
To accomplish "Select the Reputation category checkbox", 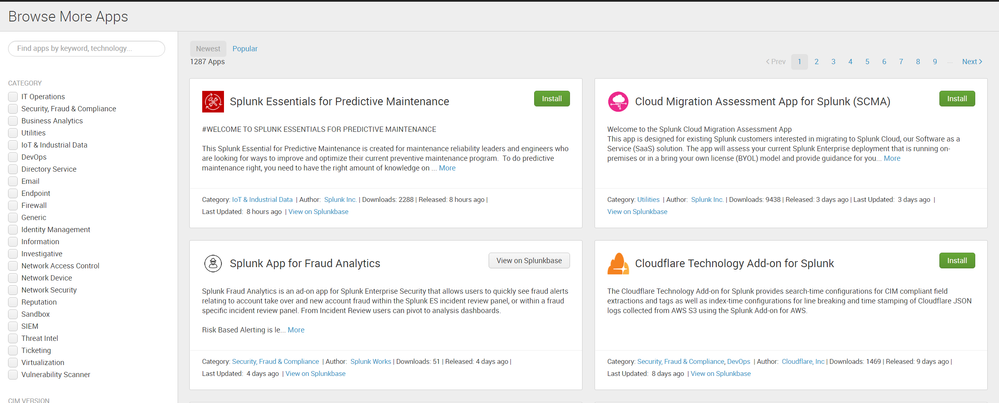I will coord(13,302).
